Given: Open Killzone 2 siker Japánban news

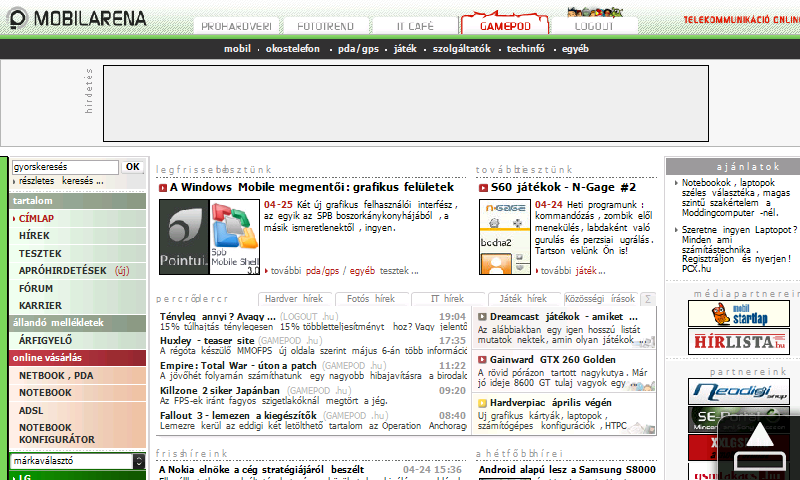Looking at the screenshot, I should point(220,390).
